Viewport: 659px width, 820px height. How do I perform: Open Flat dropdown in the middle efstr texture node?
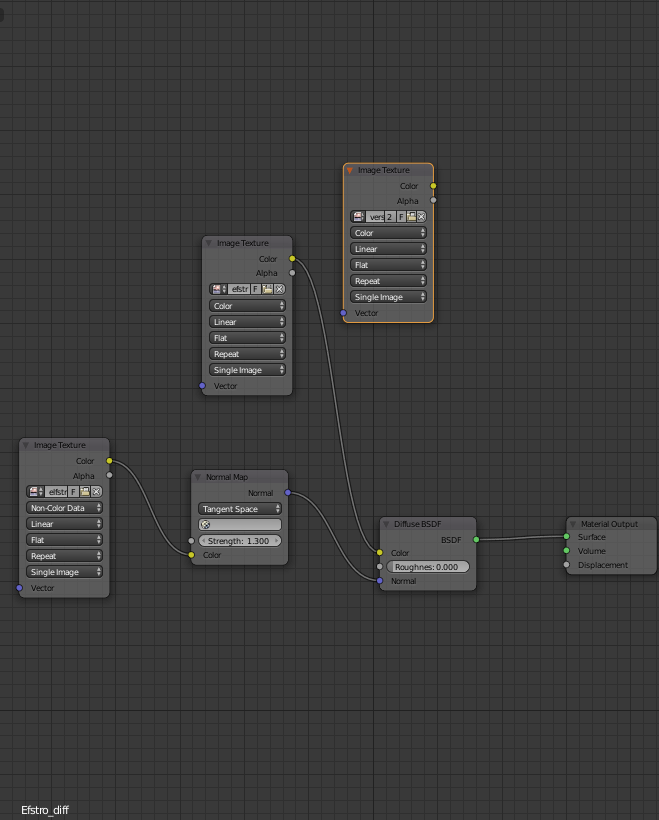(x=247, y=338)
